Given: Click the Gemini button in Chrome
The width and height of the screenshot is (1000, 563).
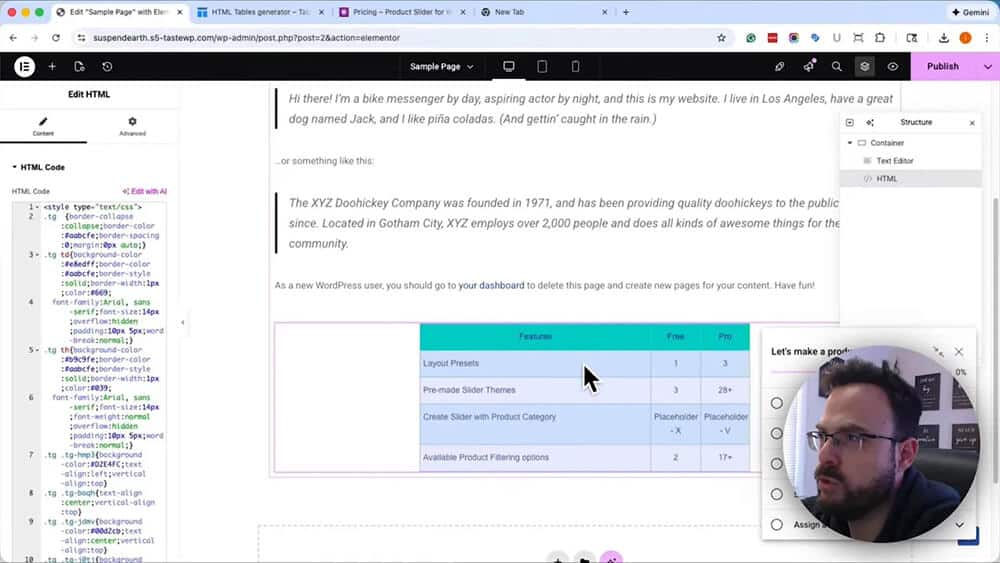Looking at the screenshot, I should tap(970, 12).
